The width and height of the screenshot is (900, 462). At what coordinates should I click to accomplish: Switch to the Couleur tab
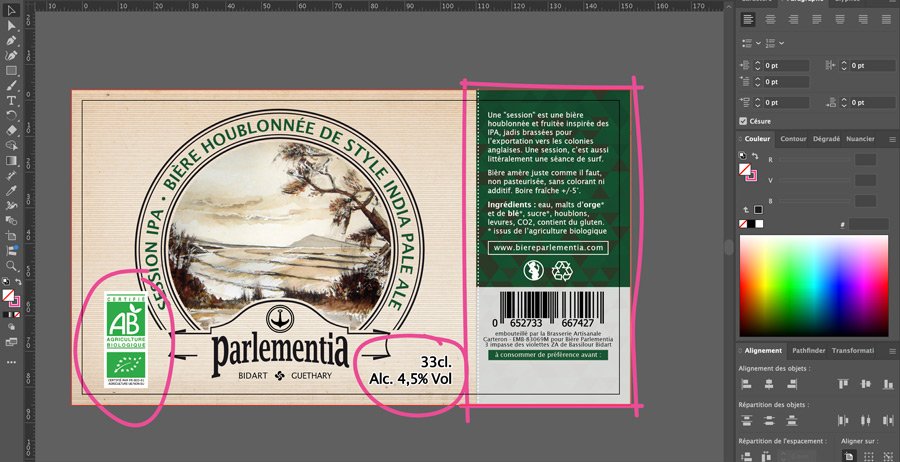tap(757, 139)
